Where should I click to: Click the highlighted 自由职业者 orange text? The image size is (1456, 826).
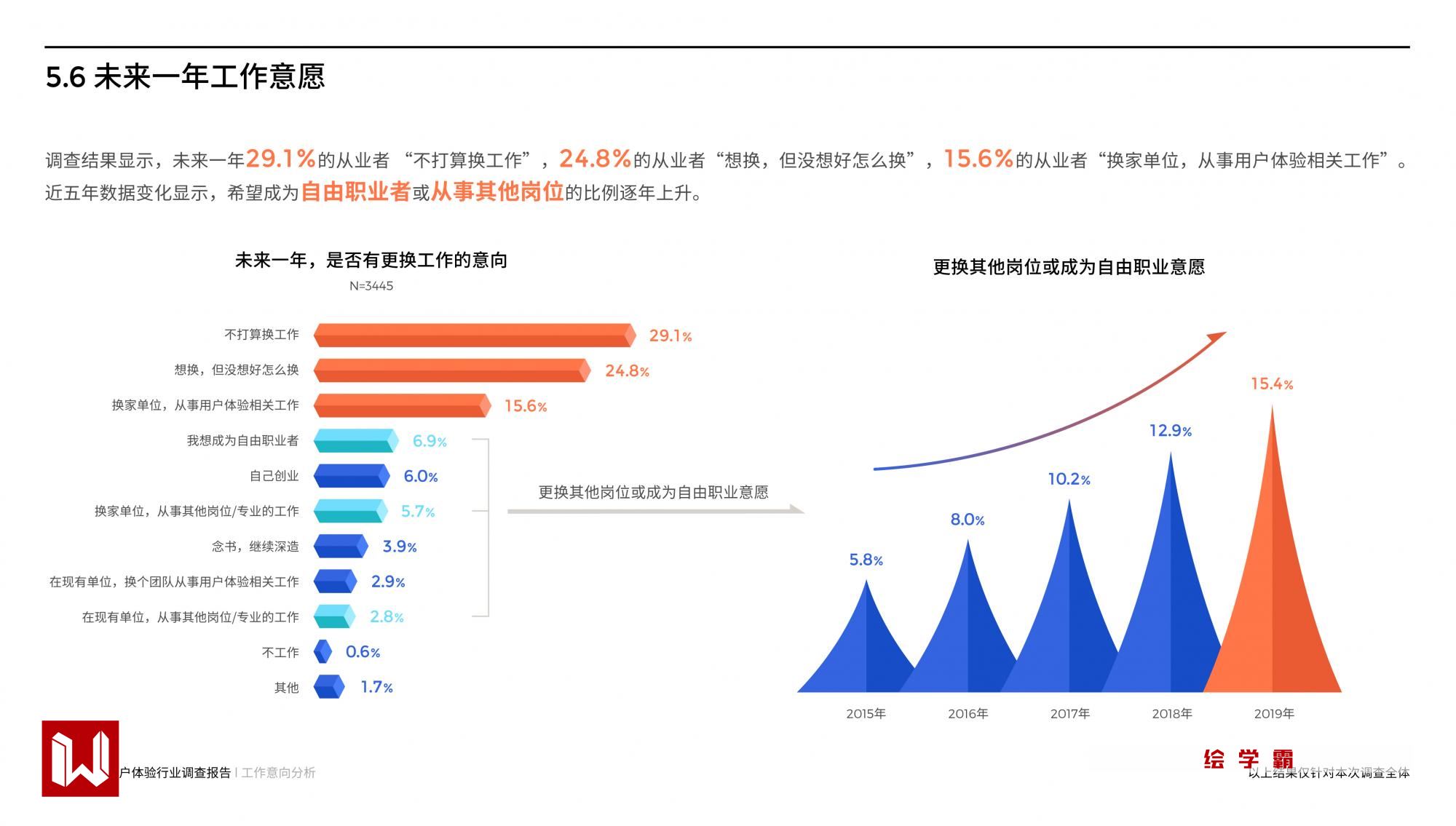(356, 192)
